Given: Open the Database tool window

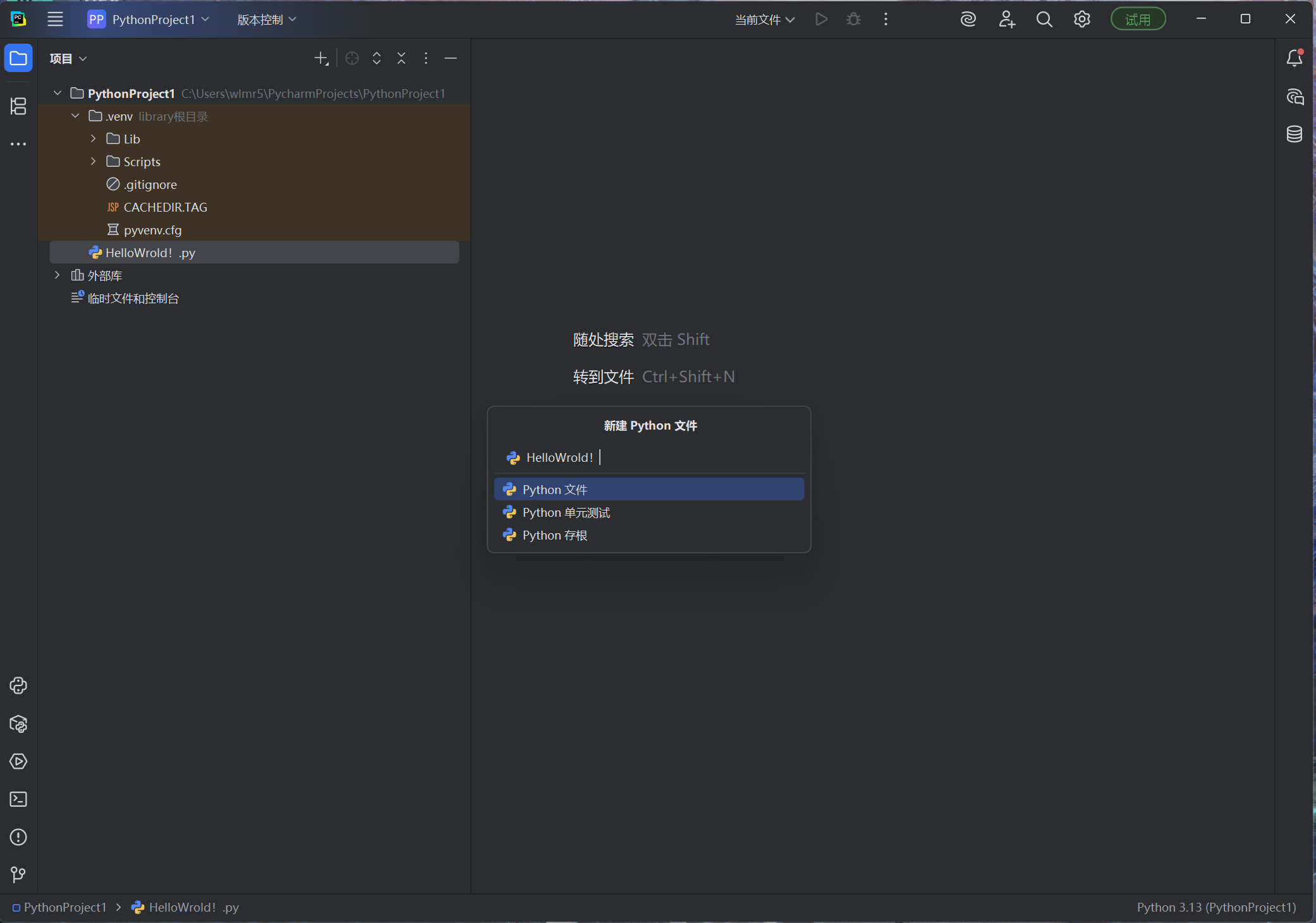Looking at the screenshot, I should tap(1294, 134).
